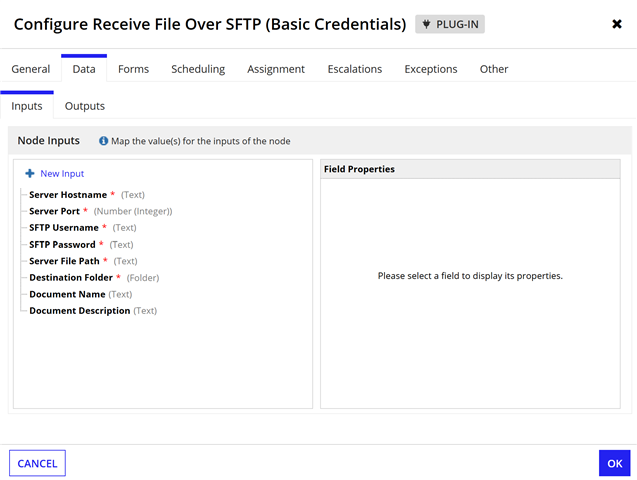Click the dialog title 'Configure Receive File Over SFTP'
Viewport: 637px width, 480px height.
click(x=210, y=24)
